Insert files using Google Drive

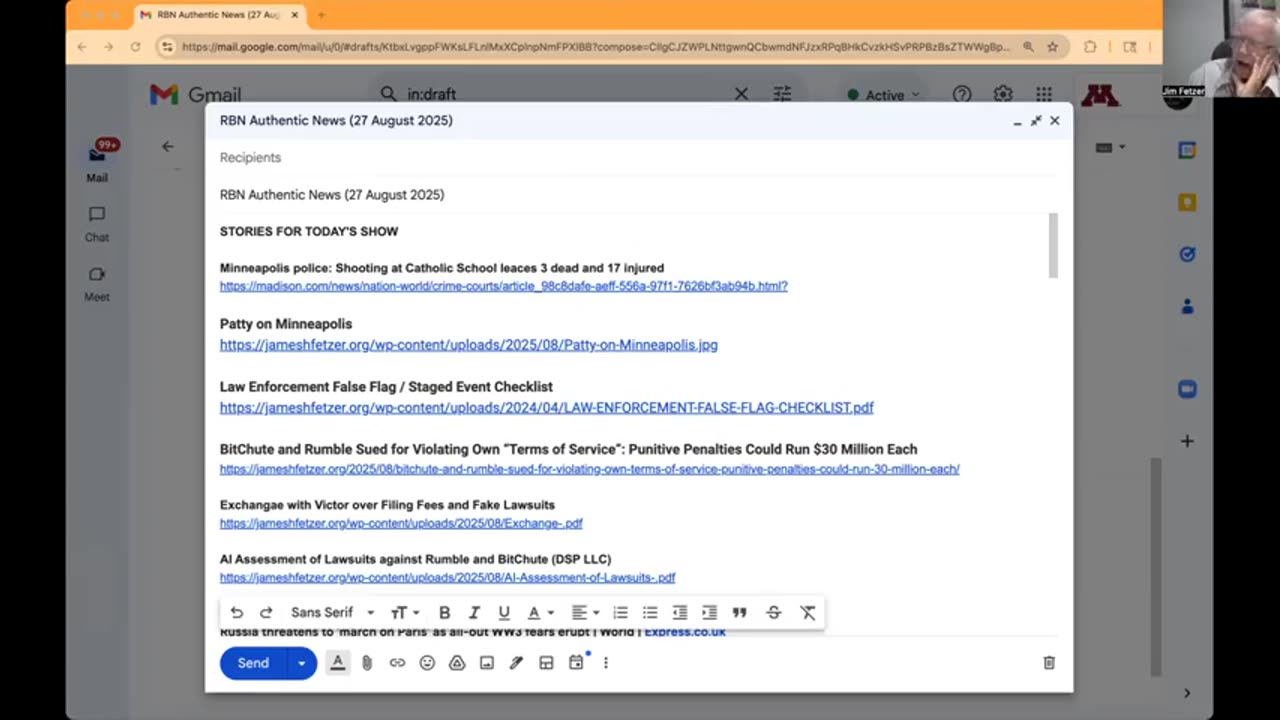pos(457,663)
